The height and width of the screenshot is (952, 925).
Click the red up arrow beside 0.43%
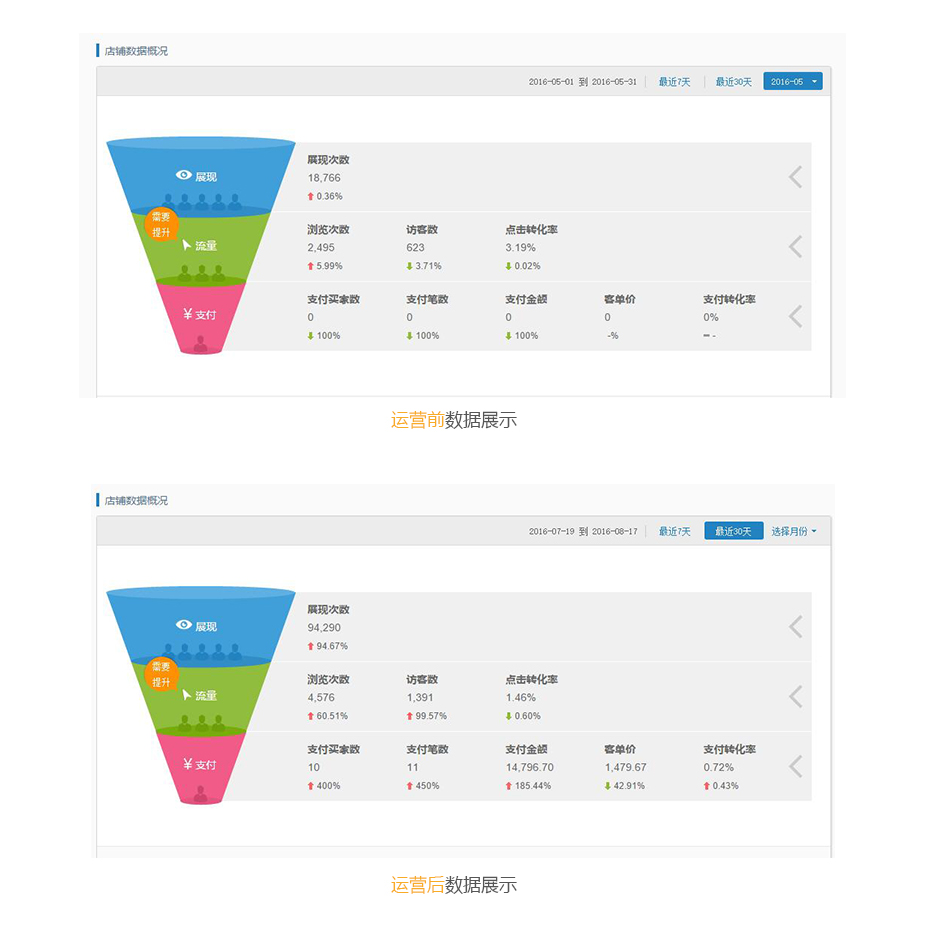pyautogui.click(x=706, y=786)
